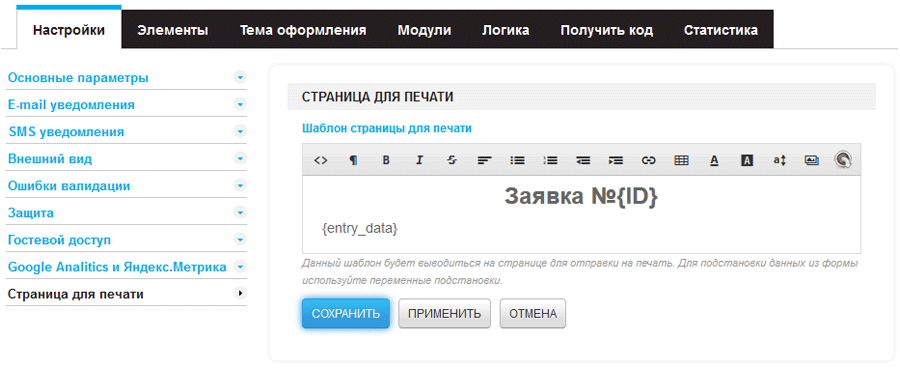Decrease indent with the outdent icon

[583, 161]
